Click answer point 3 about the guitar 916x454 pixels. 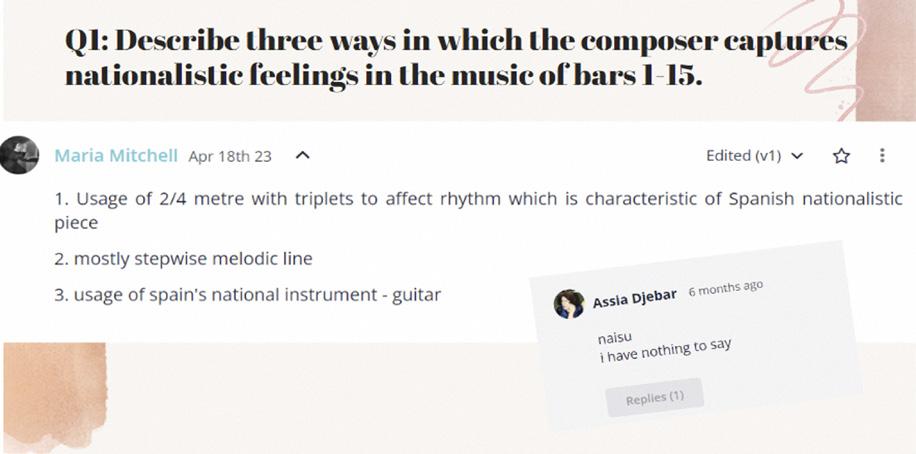point(247,295)
